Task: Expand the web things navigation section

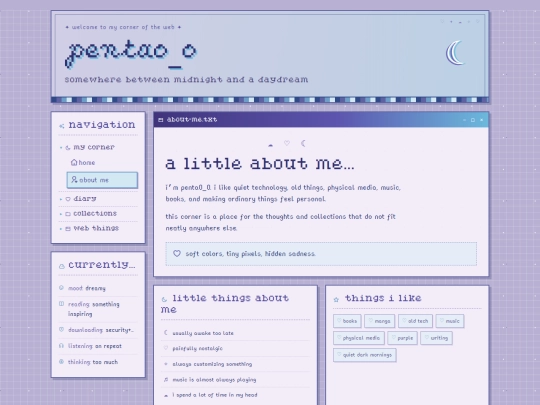Action: [x=98, y=228]
